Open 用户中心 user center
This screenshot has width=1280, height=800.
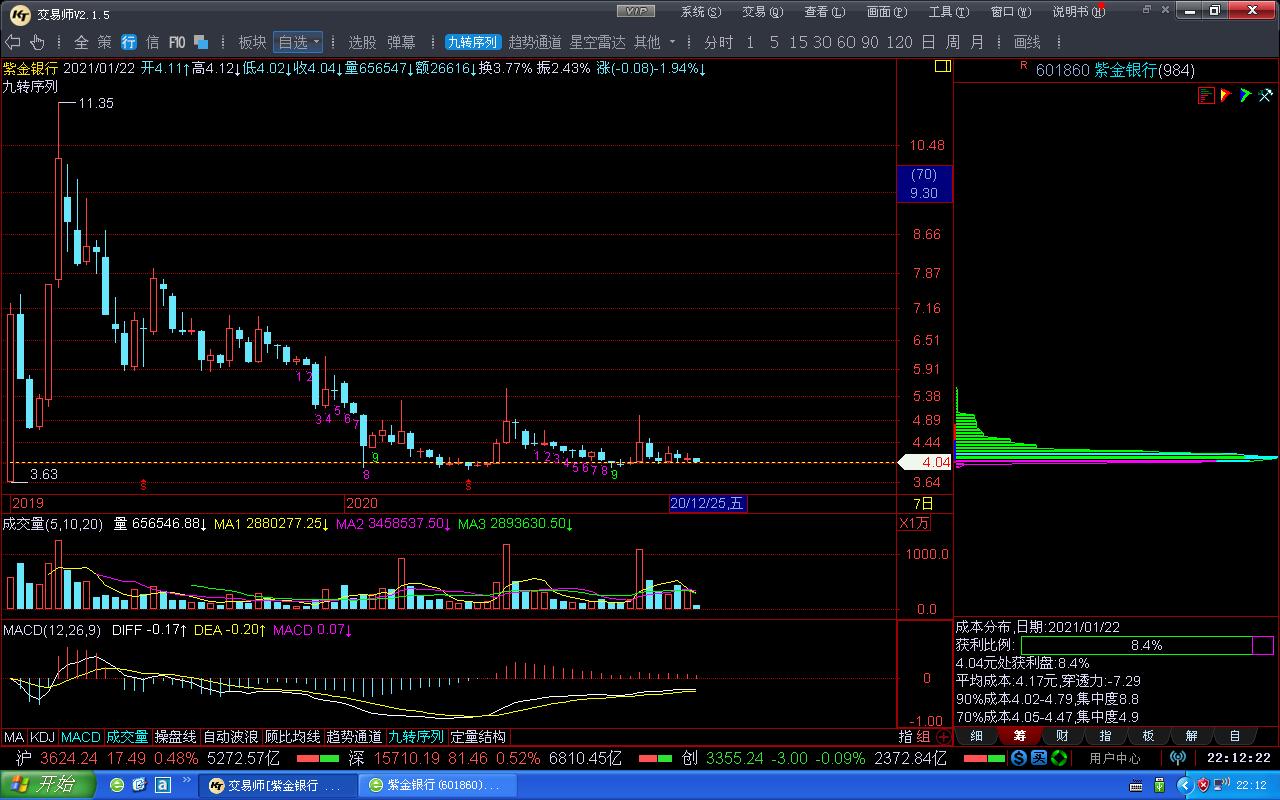tap(1114, 759)
